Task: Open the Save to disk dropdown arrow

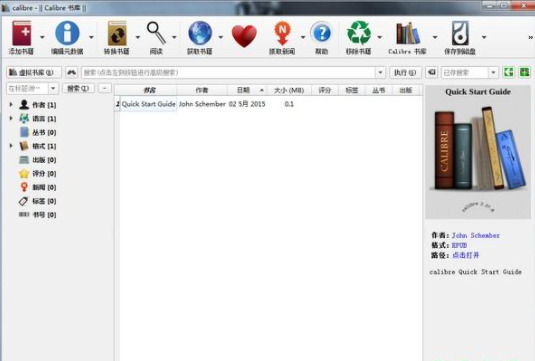Action: (484, 37)
